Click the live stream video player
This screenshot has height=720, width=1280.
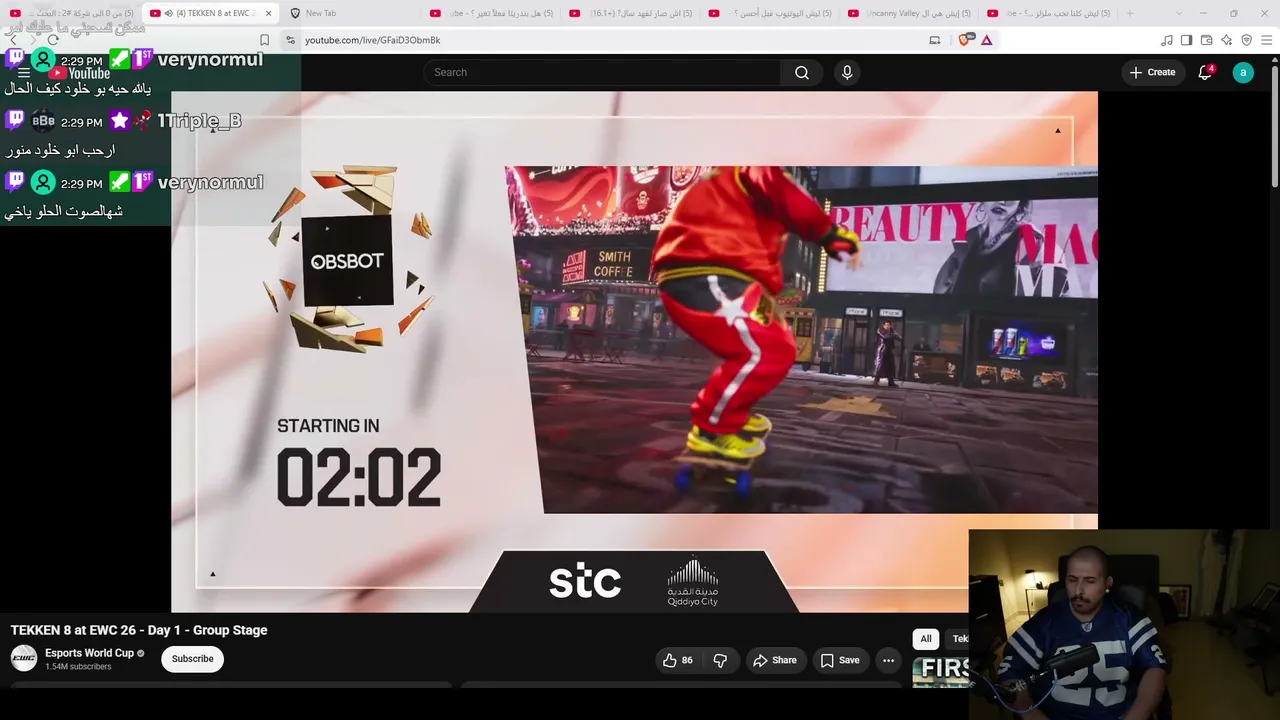[634, 352]
